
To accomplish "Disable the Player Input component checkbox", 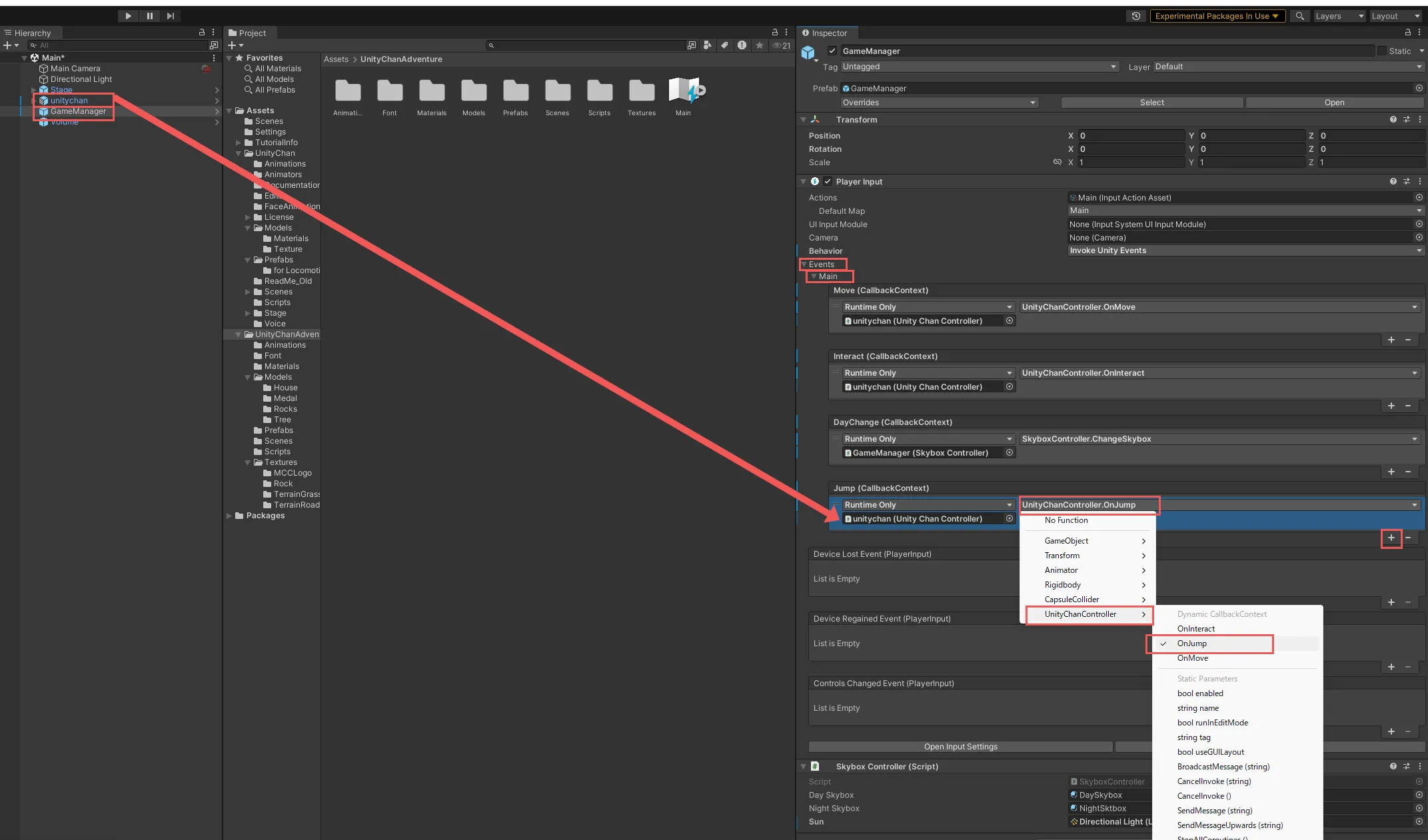I will [828, 181].
